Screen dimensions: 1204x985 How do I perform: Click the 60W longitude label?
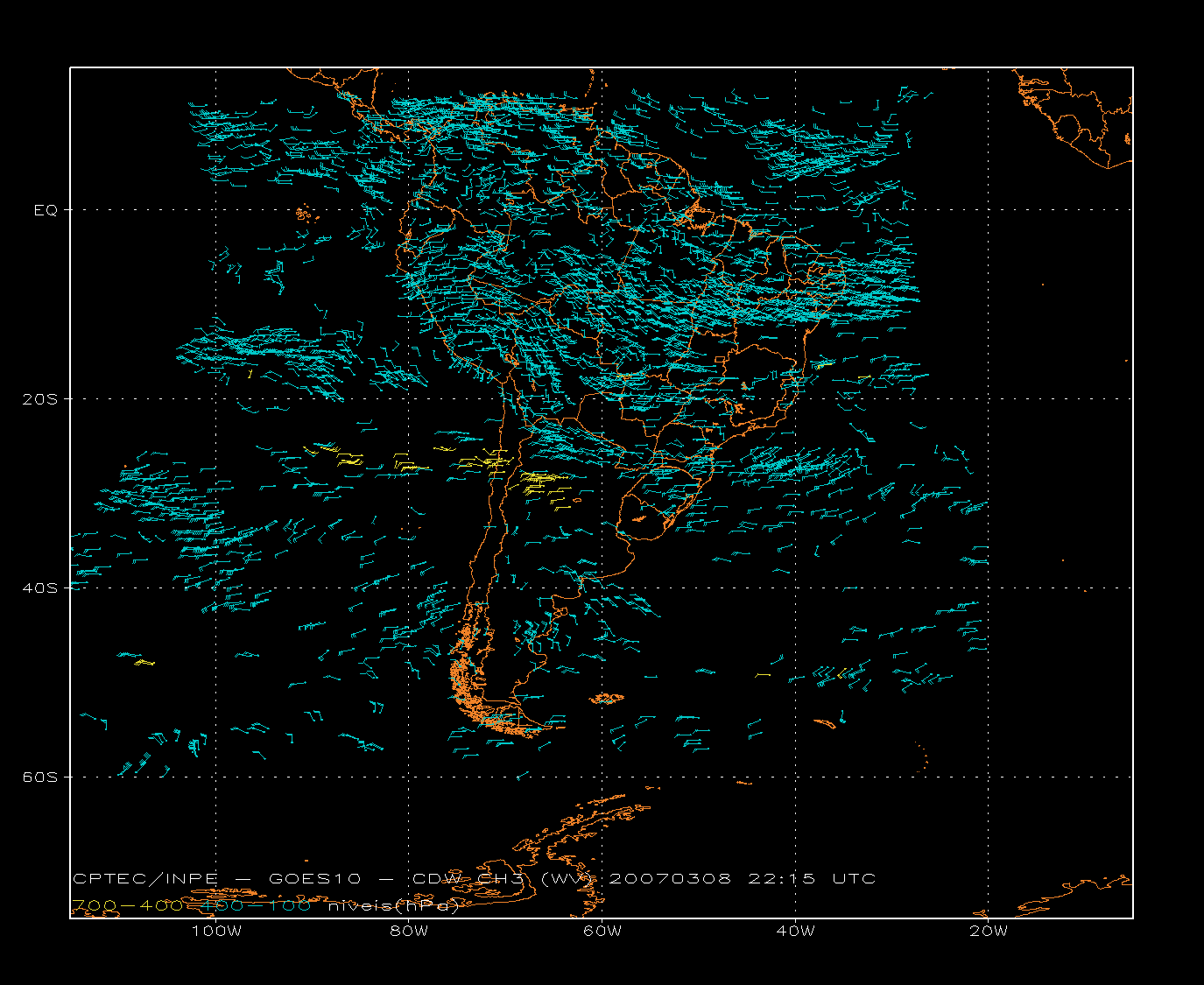[x=602, y=931]
